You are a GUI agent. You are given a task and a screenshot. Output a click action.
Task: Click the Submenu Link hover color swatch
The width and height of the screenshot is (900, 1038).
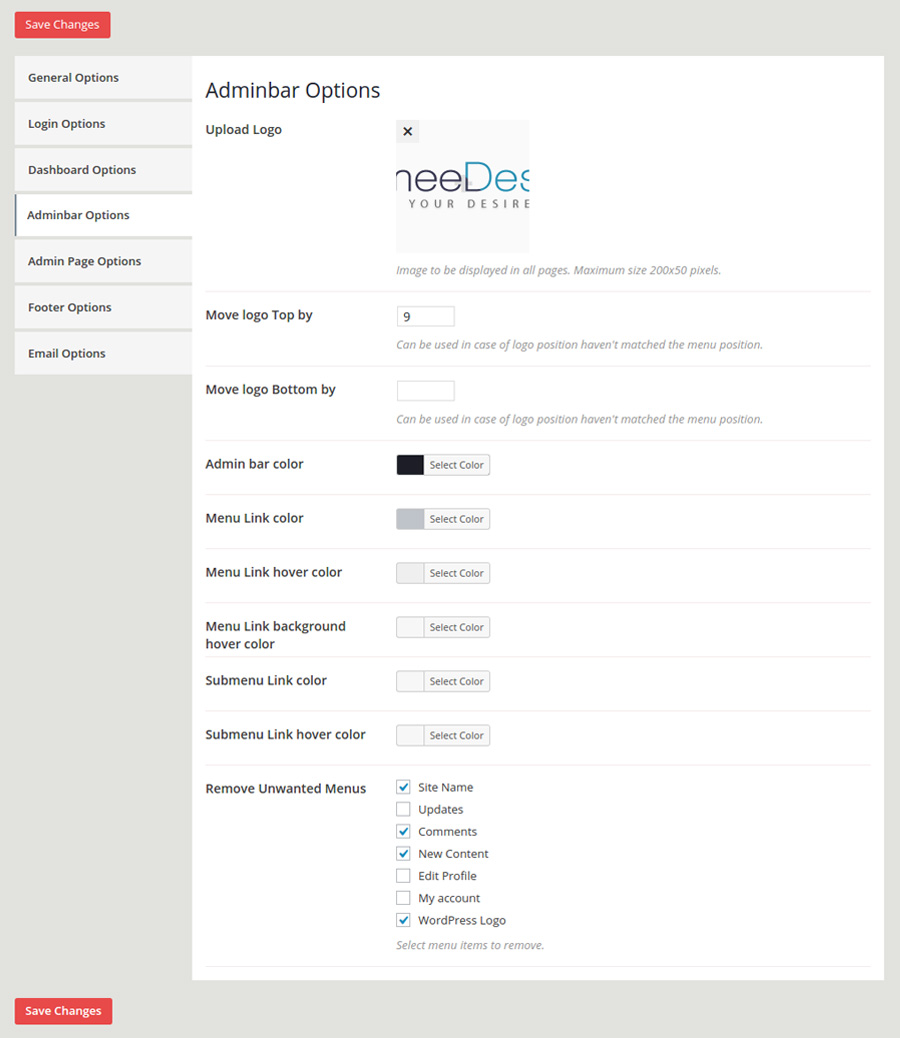410,735
